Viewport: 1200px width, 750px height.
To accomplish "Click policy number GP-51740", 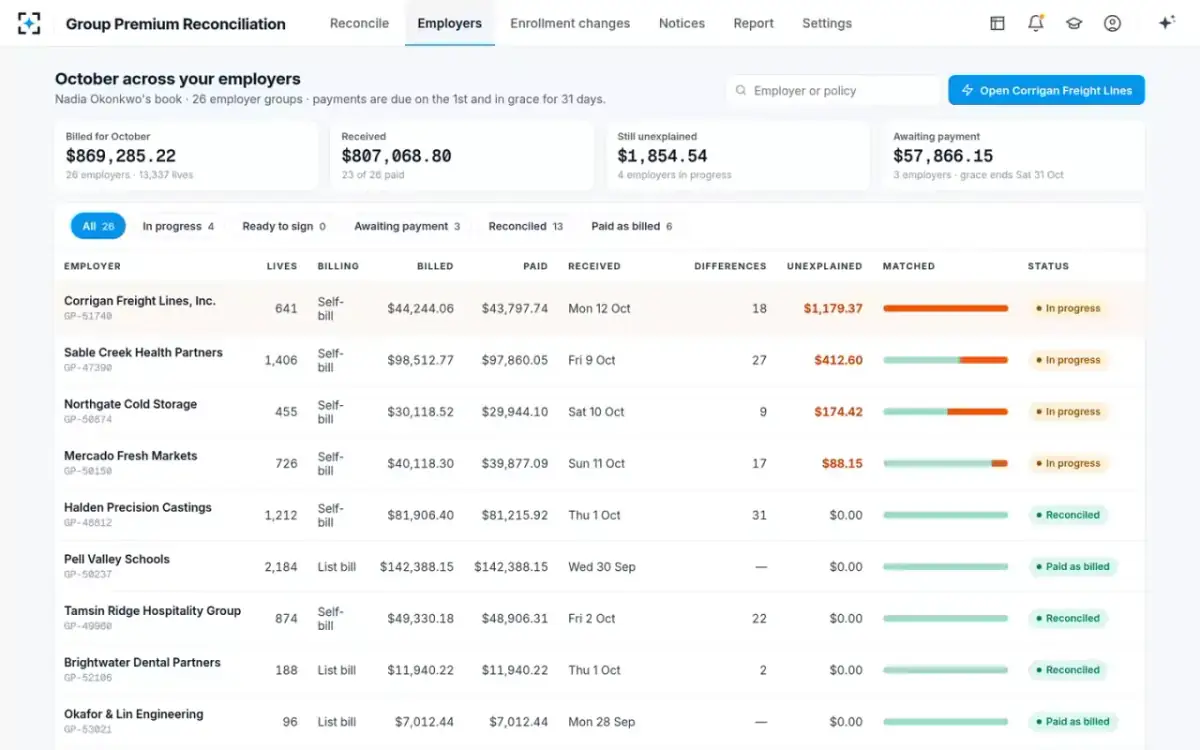I will click(x=88, y=316).
